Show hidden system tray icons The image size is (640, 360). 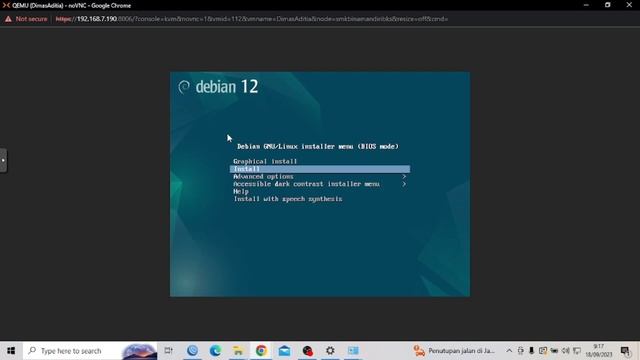pos(509,351)
